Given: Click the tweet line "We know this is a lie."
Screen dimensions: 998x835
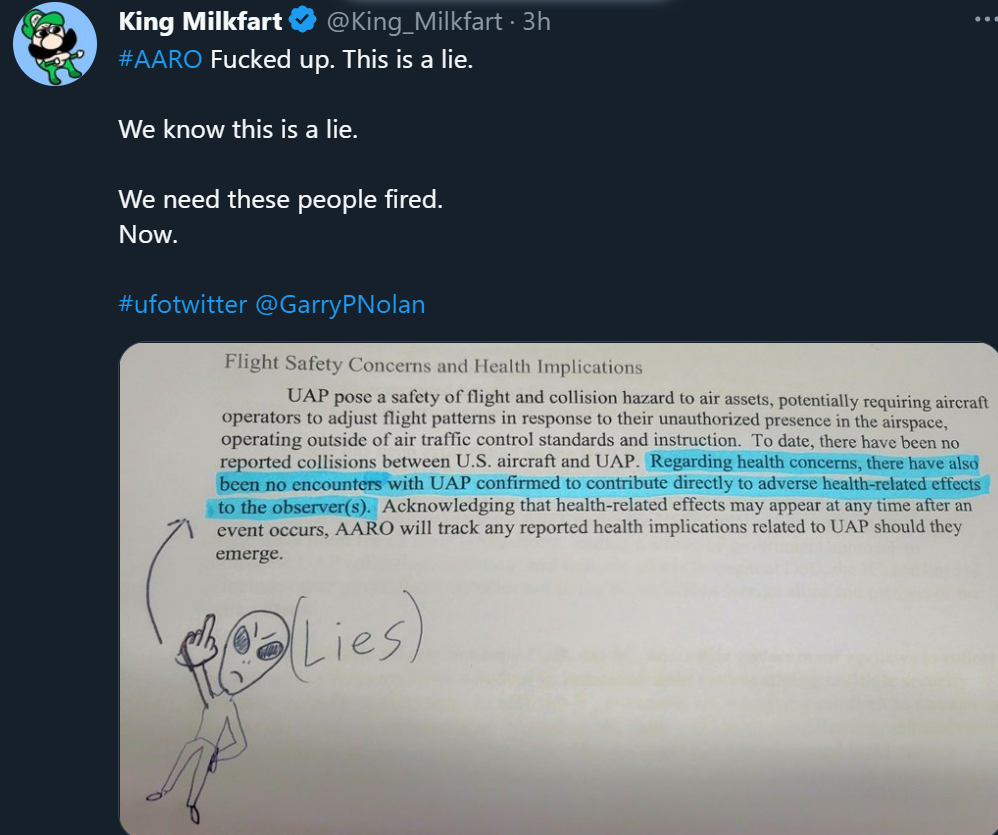Looking at the screenshot, I should [x=238, y=129].
